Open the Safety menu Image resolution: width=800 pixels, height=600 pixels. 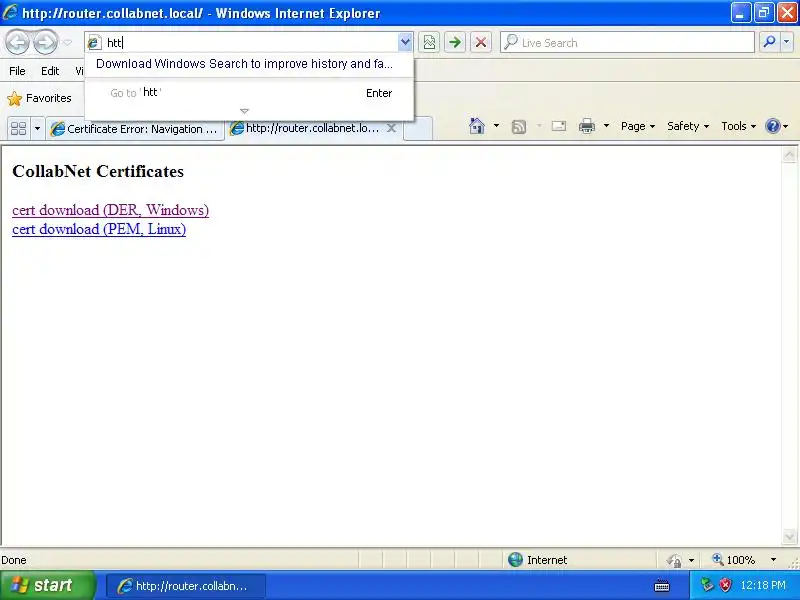(688, 127)
